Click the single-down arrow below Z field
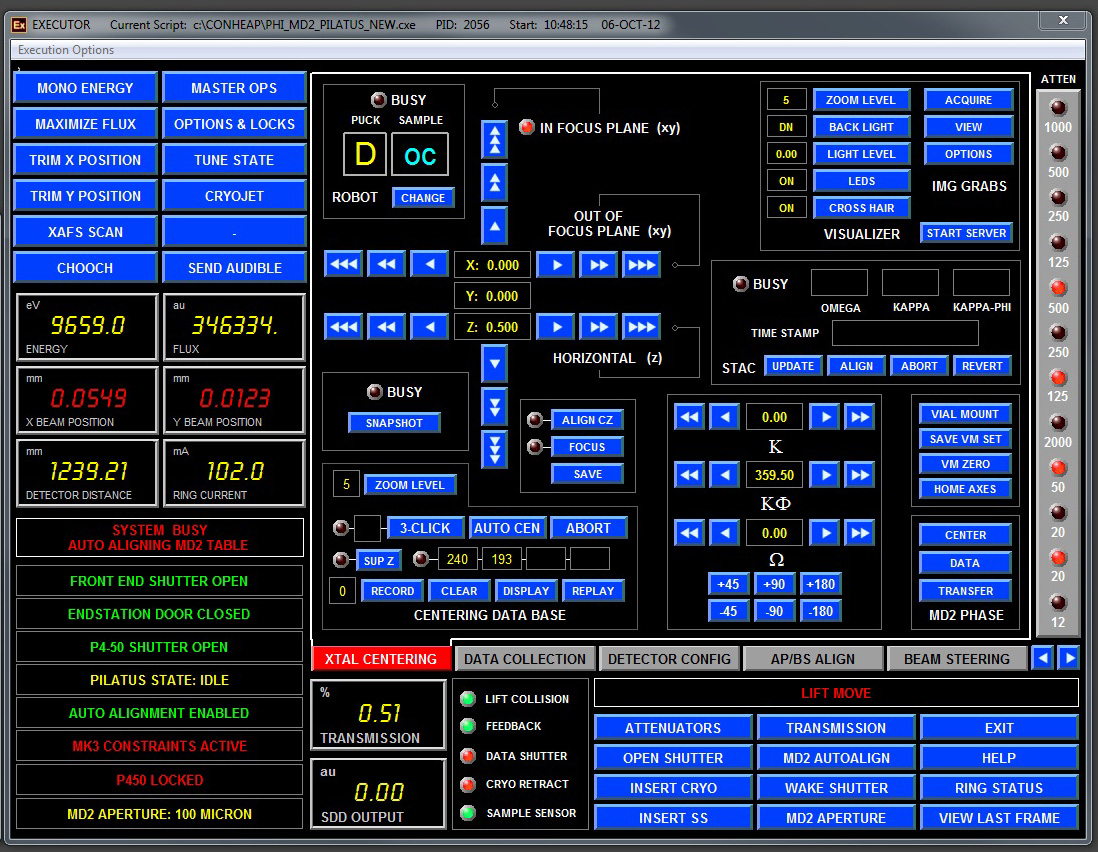This screenshot has width=1098, height=852. tap(494, 363)
